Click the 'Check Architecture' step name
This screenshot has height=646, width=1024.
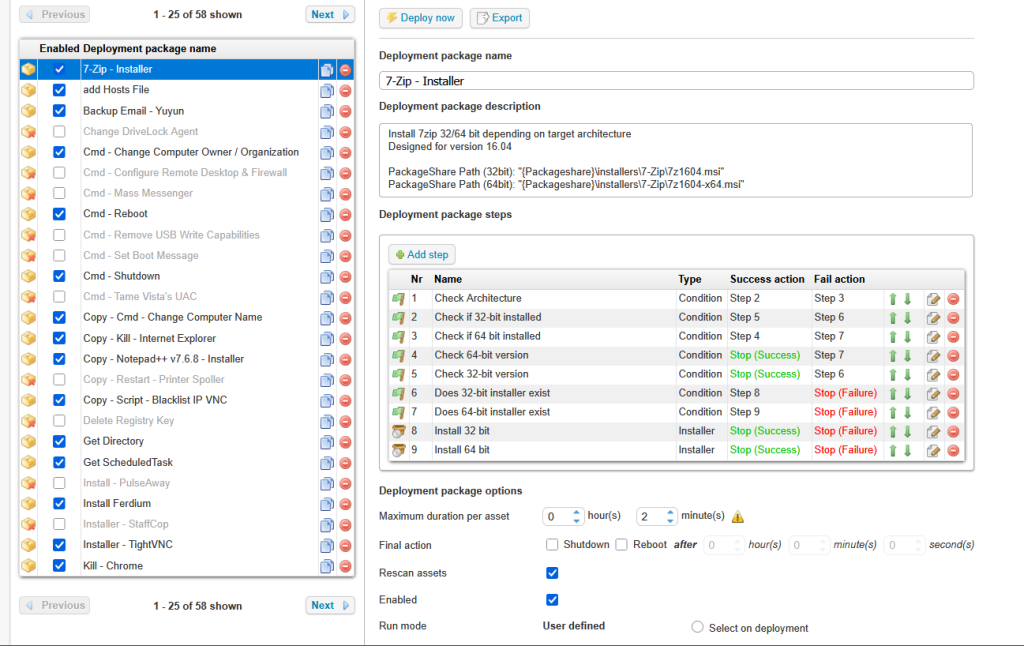click(478, 299)
